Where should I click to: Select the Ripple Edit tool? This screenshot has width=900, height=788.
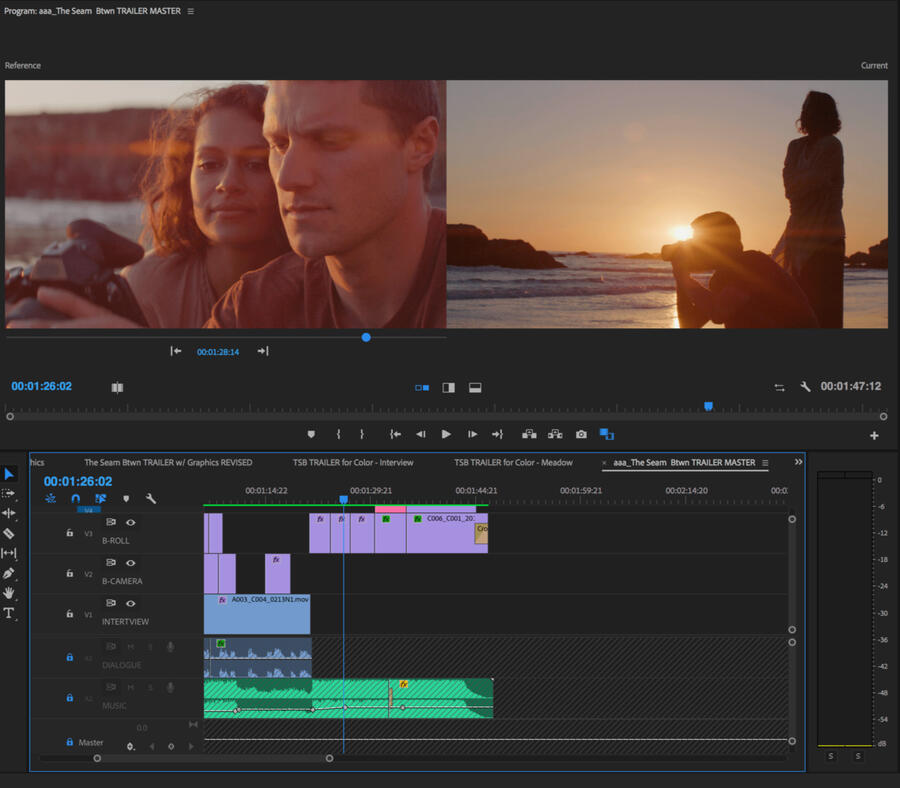click(x=9, y=513)
